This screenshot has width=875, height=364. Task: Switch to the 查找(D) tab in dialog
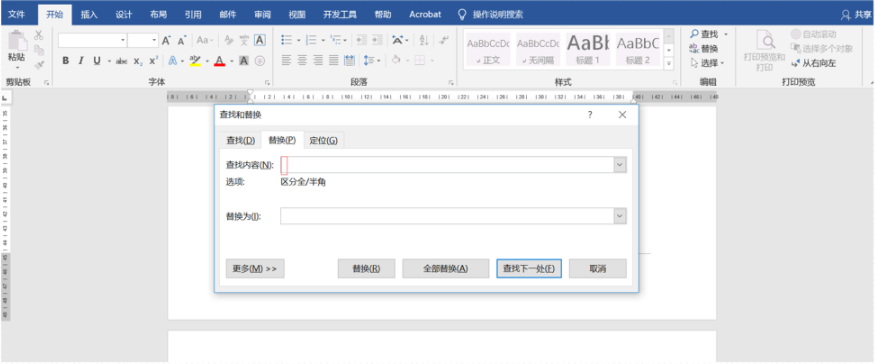pos(241,141)
